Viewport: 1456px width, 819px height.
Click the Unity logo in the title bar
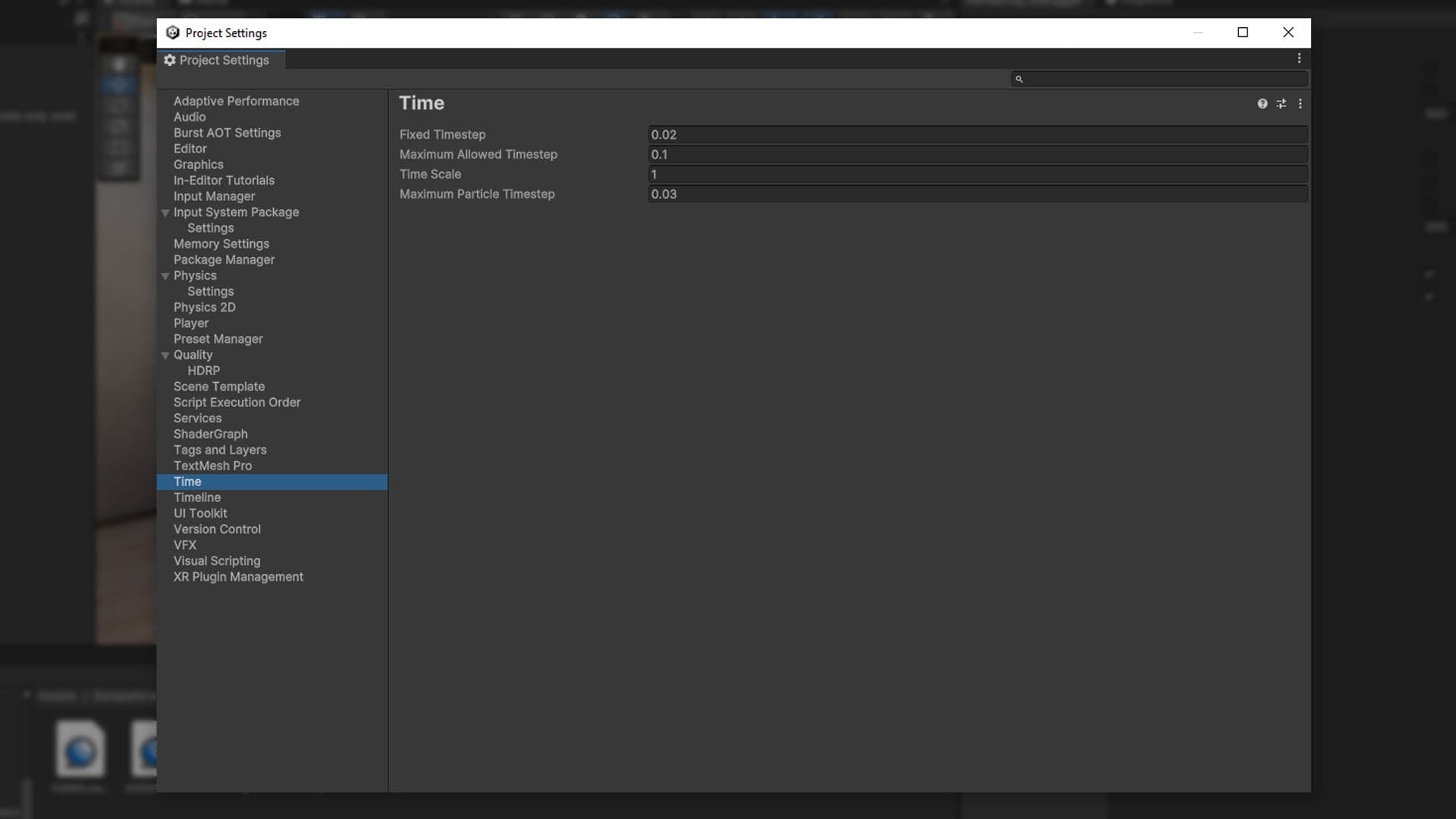click(x=172, y=33)
